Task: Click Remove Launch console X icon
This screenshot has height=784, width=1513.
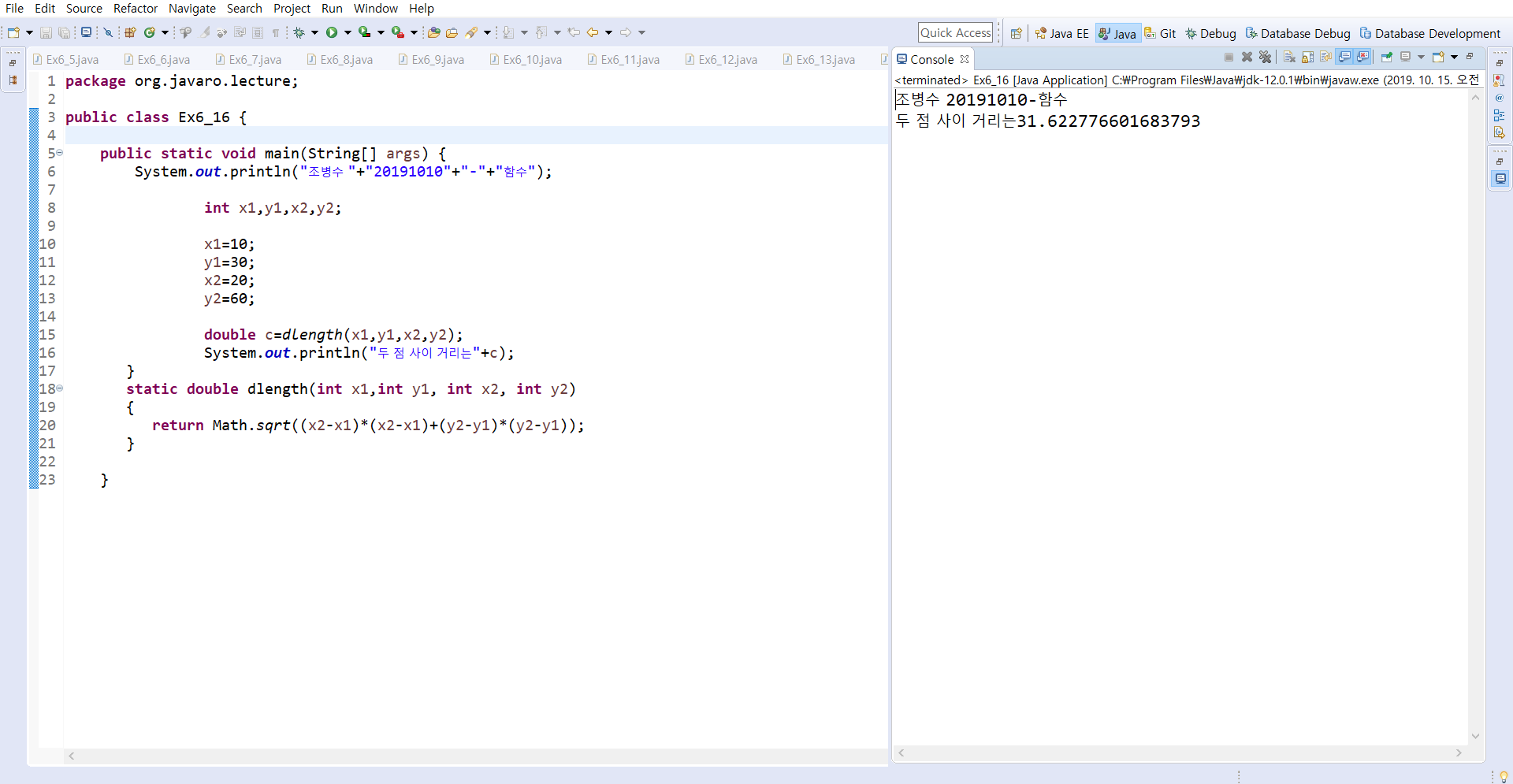Action: [x=1247, y=57]
